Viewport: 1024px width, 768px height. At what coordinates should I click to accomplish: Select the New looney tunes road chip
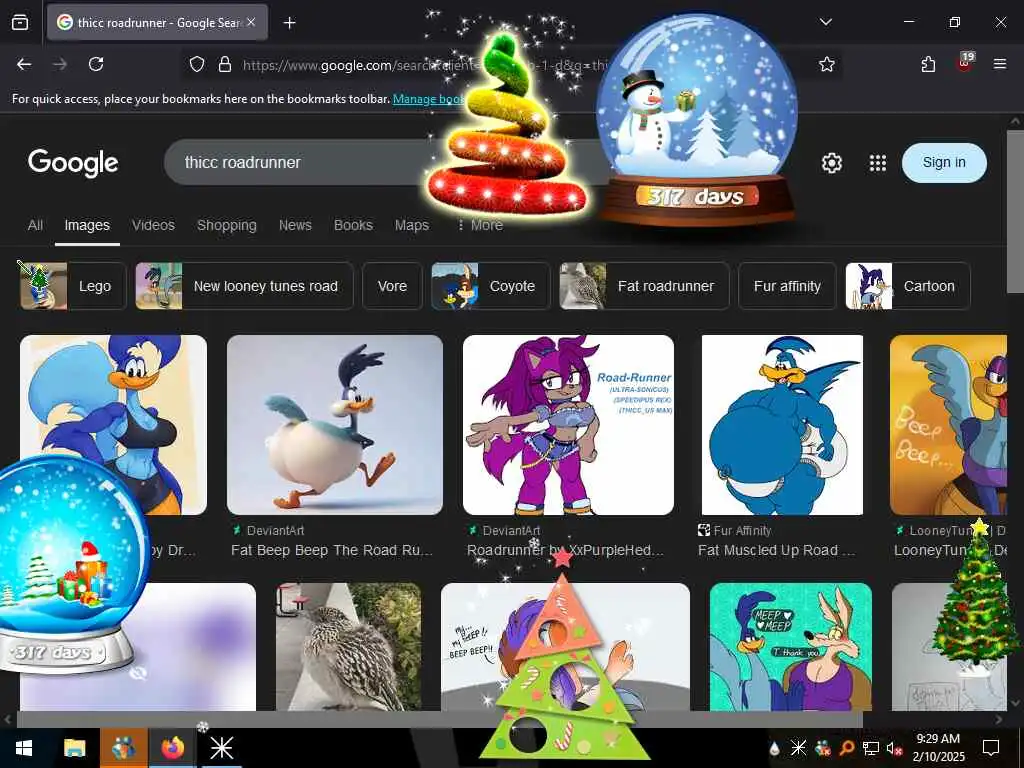pyautogui.click(x=244, y=286)
